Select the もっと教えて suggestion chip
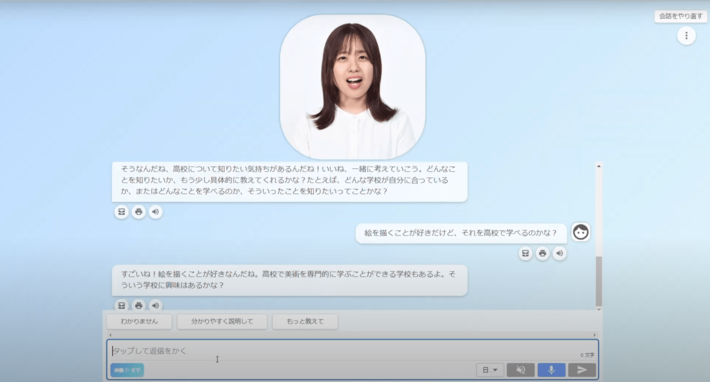This screenshot has height=382, width=710. [305, 321]
